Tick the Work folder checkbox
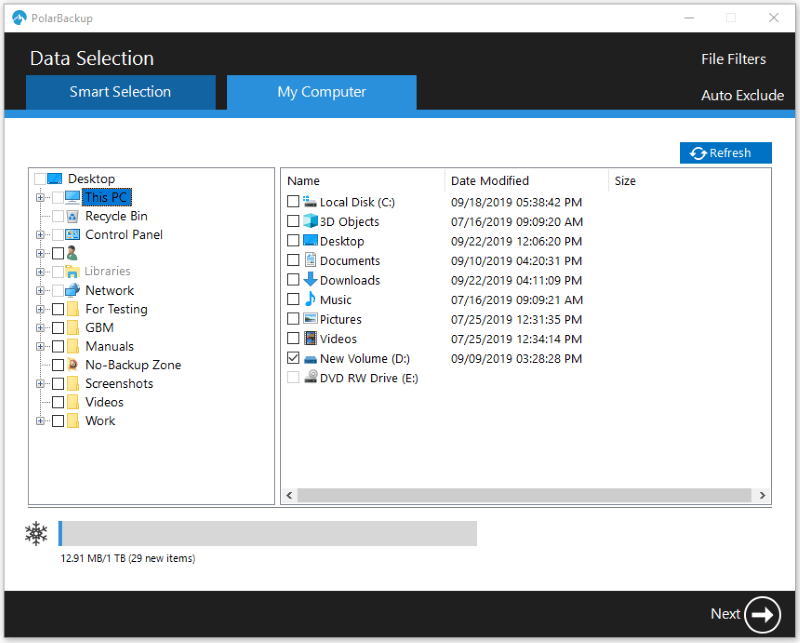This screenshot has height=643, width=800. click(58, 421)
